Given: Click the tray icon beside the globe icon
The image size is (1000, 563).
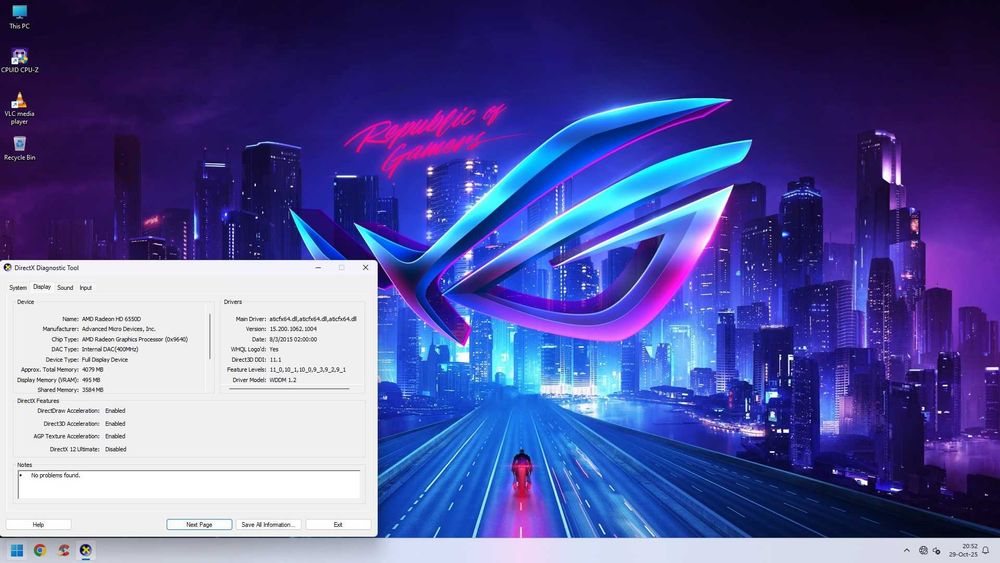Looking at the screenshot, I should click(936, 550).
